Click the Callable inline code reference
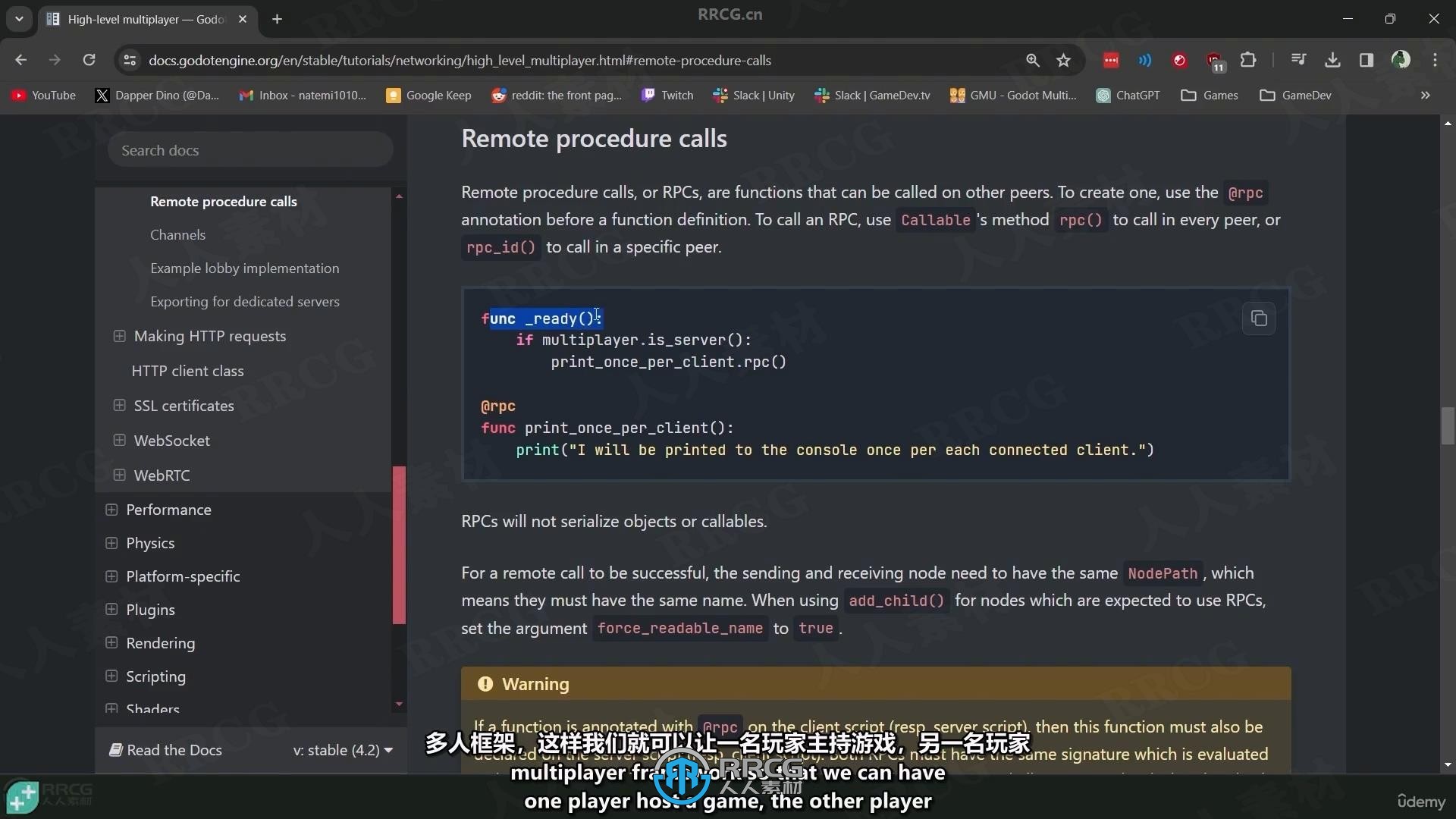The image size is (1456, 819). (935, 220)
